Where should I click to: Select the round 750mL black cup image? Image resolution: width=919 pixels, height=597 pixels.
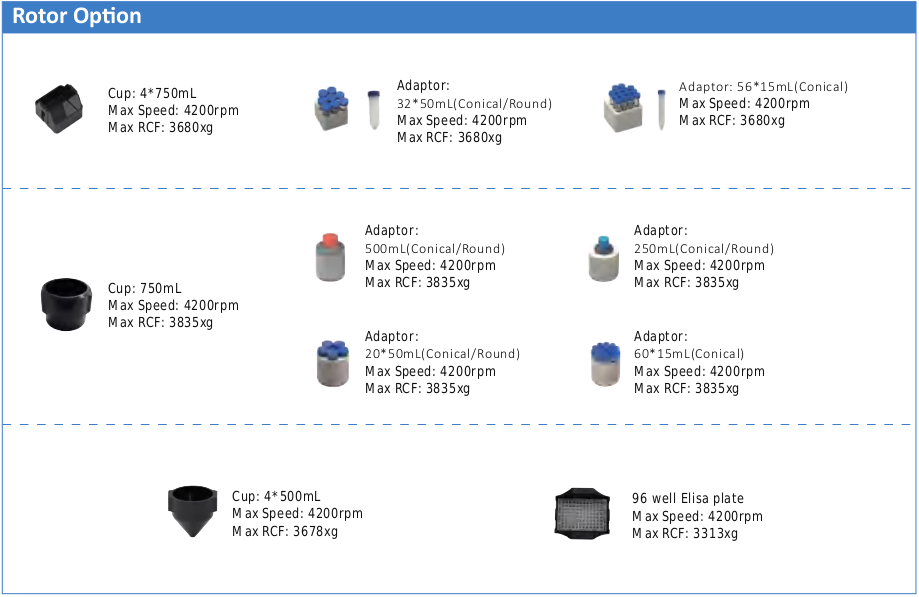pyautogui.click(x=66, y=304)
